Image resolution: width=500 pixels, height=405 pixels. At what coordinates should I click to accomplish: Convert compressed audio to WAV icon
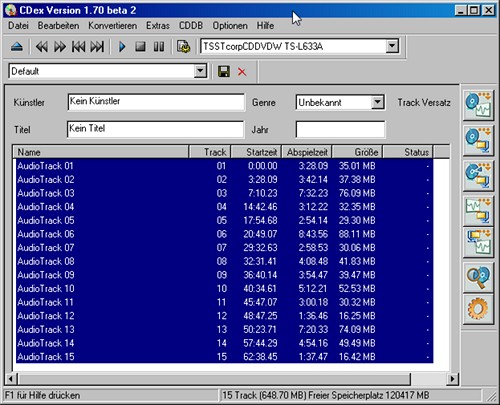478,243
